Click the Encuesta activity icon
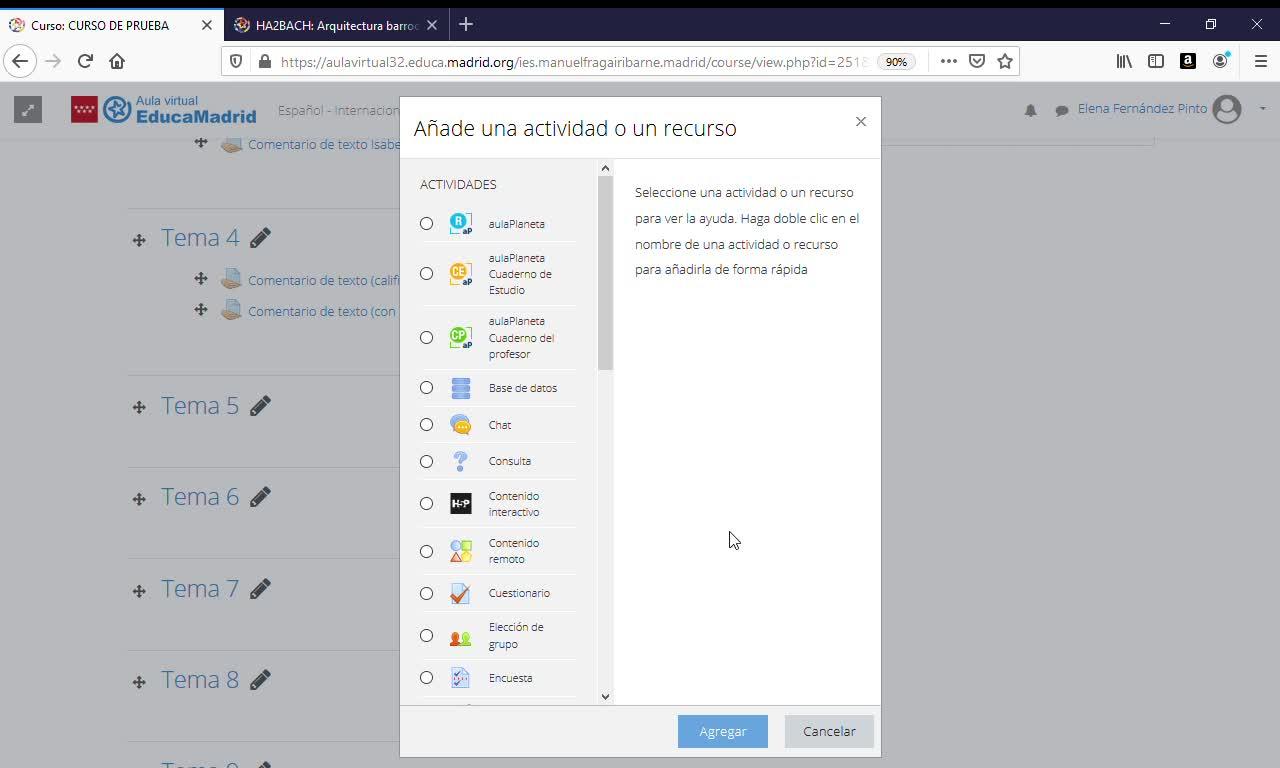This screenshot has height=768, width=1280. (x=461, y=678)
